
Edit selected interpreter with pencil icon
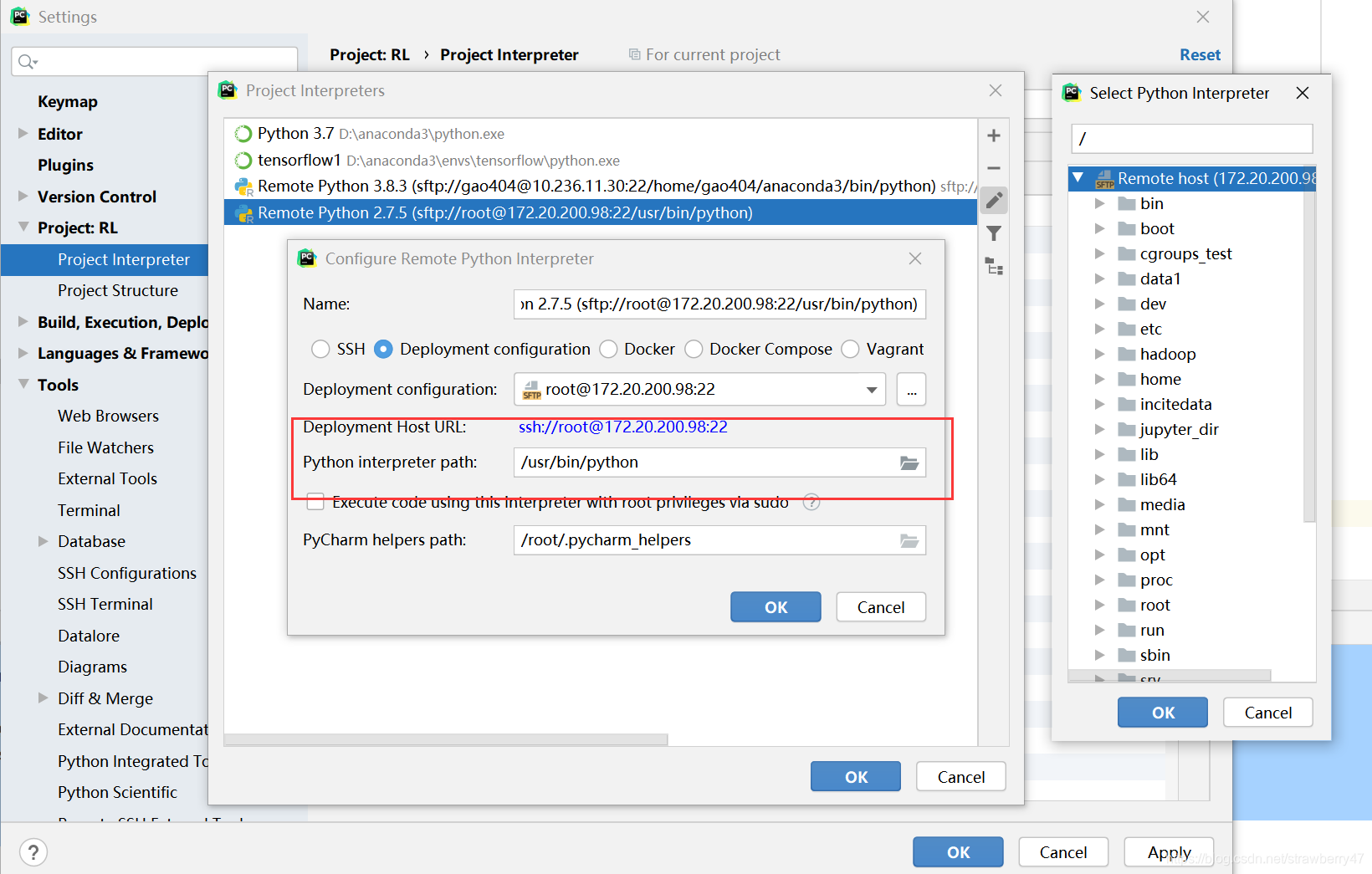tap(994, 201)
